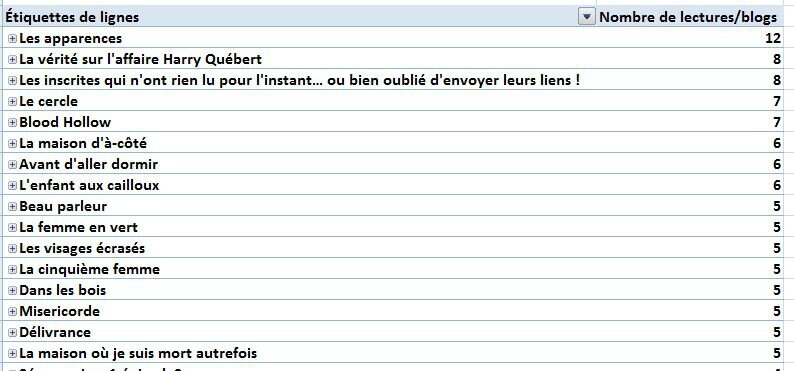Viewport: 794px width, 371px height.
Task: Expand the Délivrance row
Action: 13,333
